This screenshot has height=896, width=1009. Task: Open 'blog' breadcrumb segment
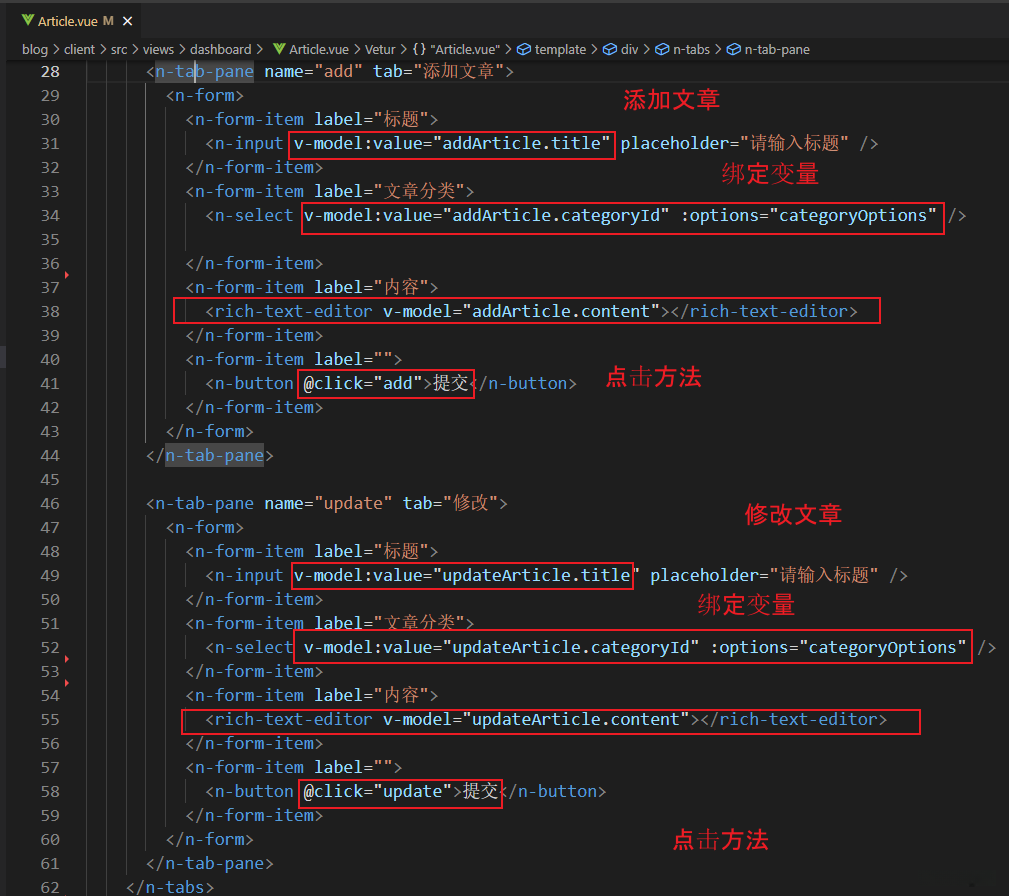point(35,50)
